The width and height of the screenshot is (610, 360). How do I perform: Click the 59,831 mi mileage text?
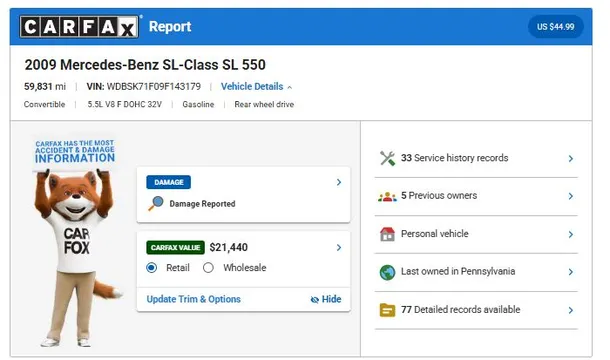pyautogui.click(x=45, y=86)
